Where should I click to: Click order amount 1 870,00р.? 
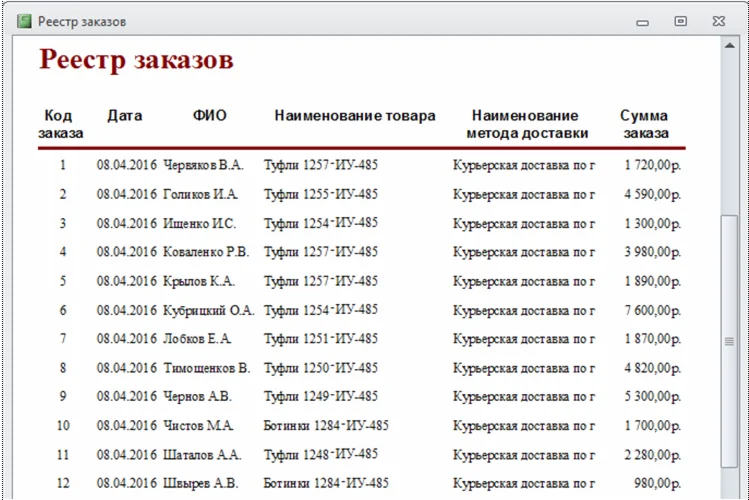pos(653,339)
